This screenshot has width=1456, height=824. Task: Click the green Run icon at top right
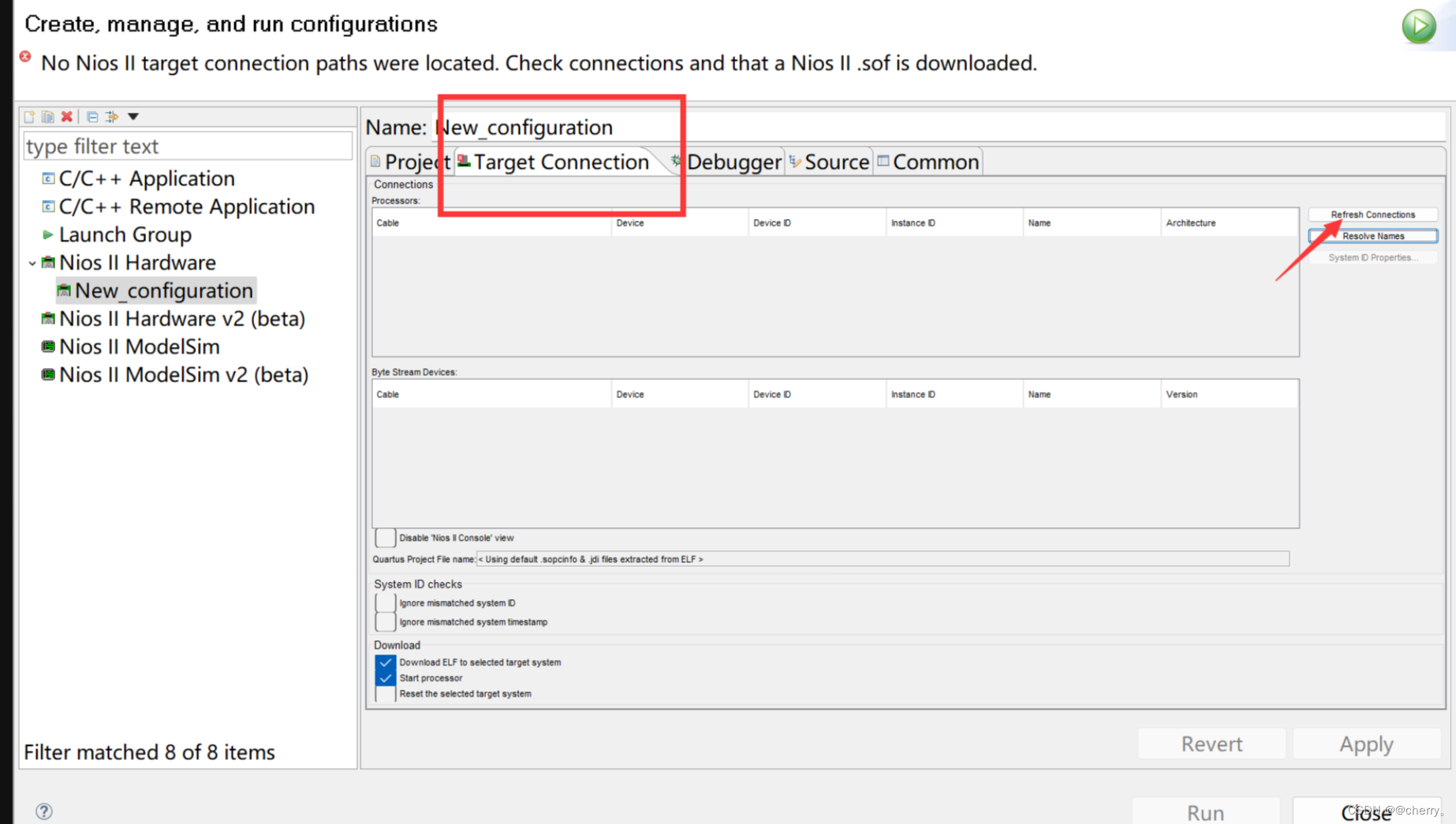pyautogui.click(x=1419, y=26)
